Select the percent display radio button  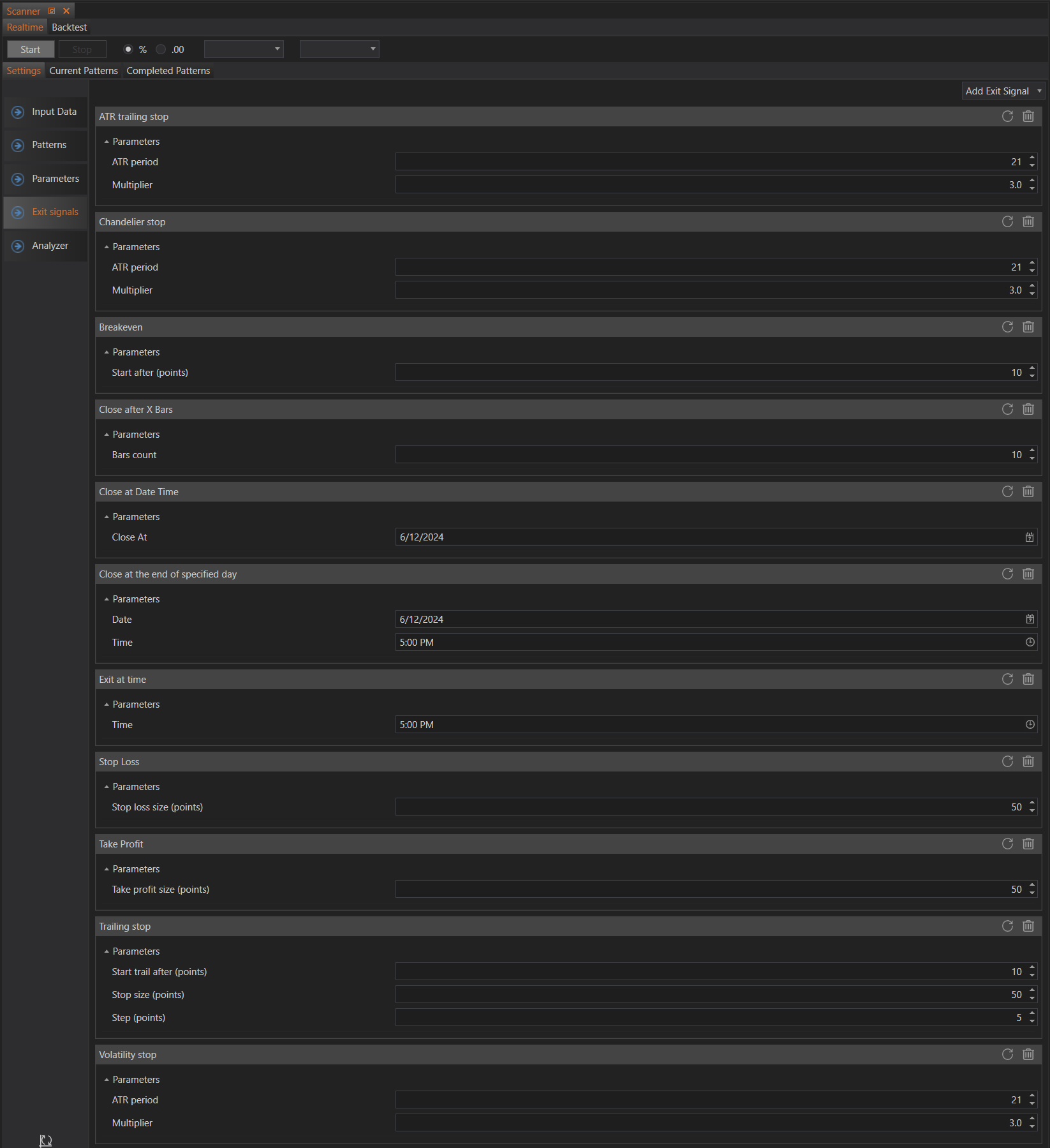coord(129,50)
